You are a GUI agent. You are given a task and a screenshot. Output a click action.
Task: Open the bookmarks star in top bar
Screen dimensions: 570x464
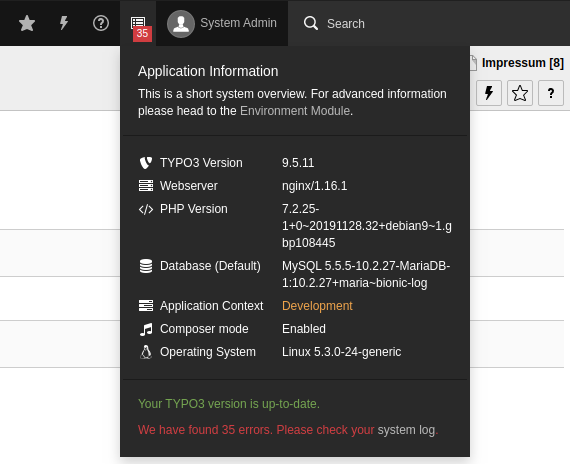point(27,23)
